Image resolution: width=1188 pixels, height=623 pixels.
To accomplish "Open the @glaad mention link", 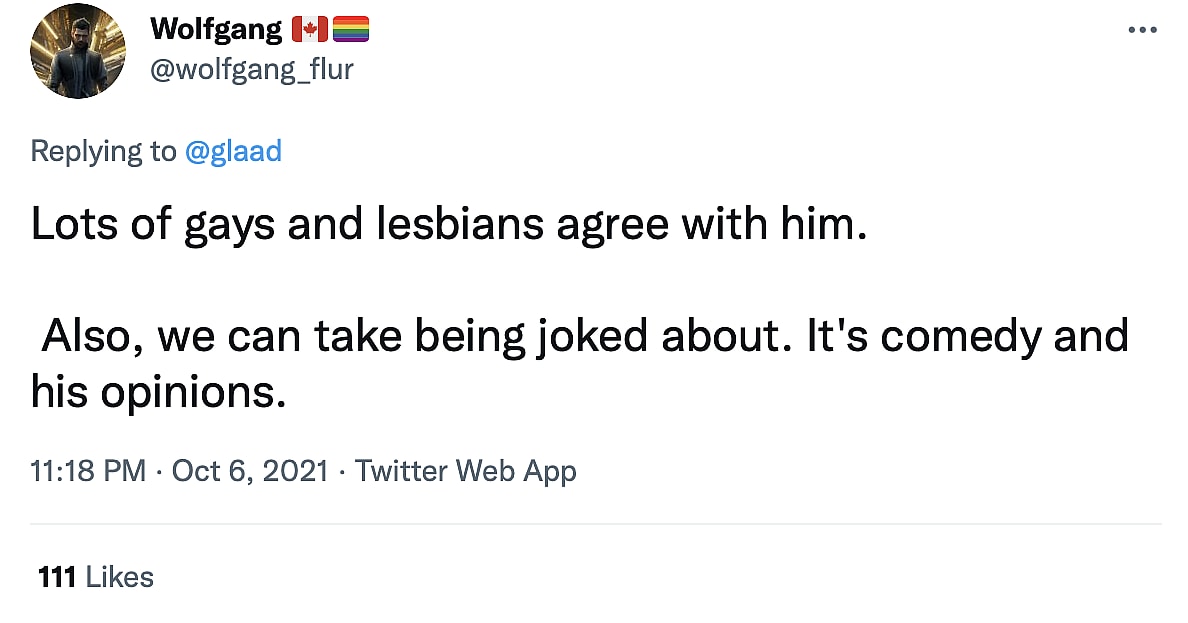I will pos(233,151).
